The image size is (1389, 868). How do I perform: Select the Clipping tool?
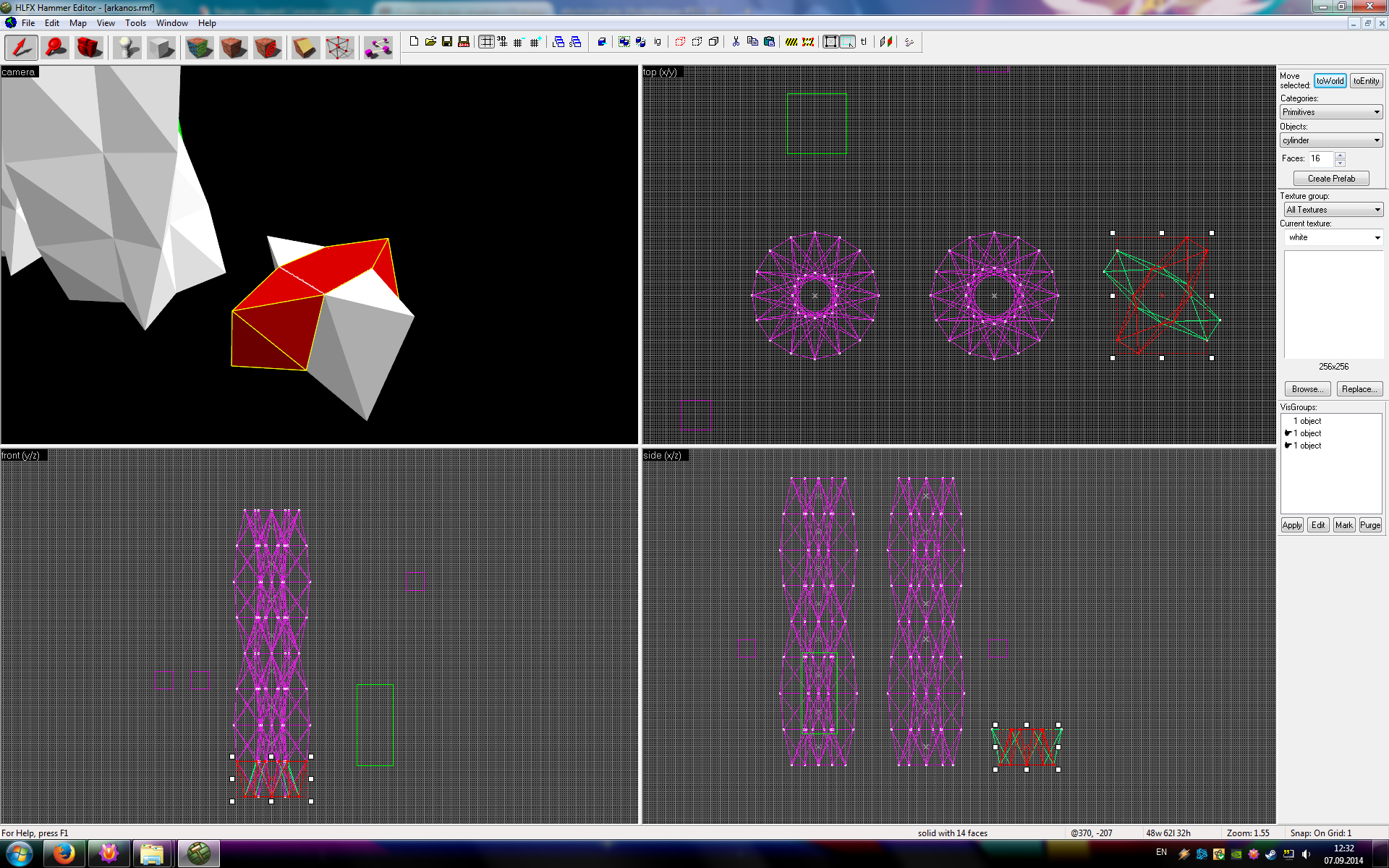click(305, 48)
